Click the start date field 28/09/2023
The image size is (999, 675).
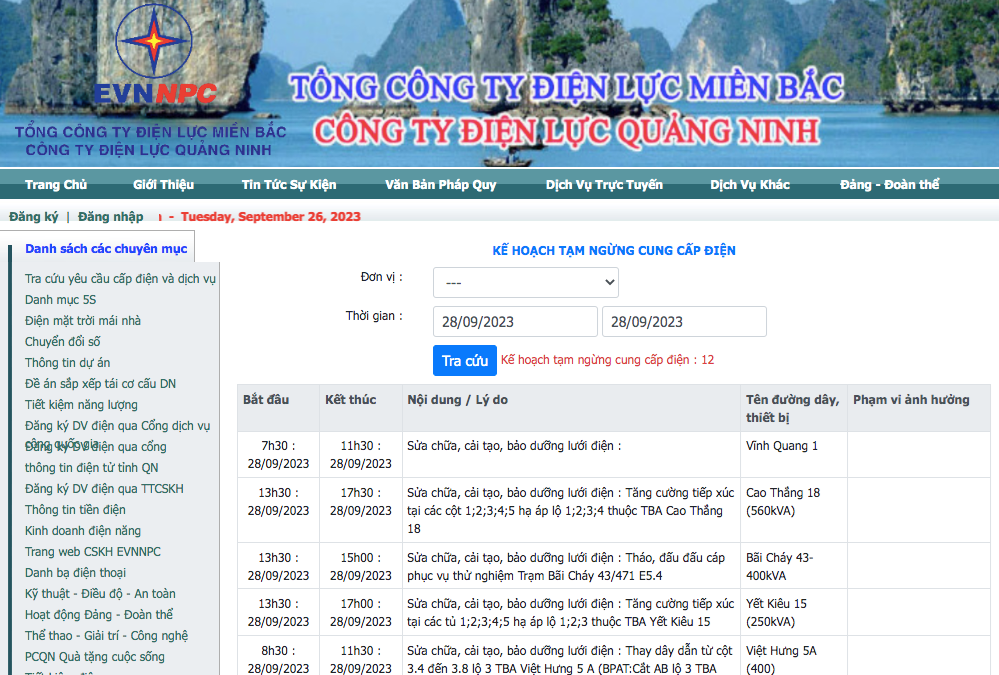click(515, 322)
